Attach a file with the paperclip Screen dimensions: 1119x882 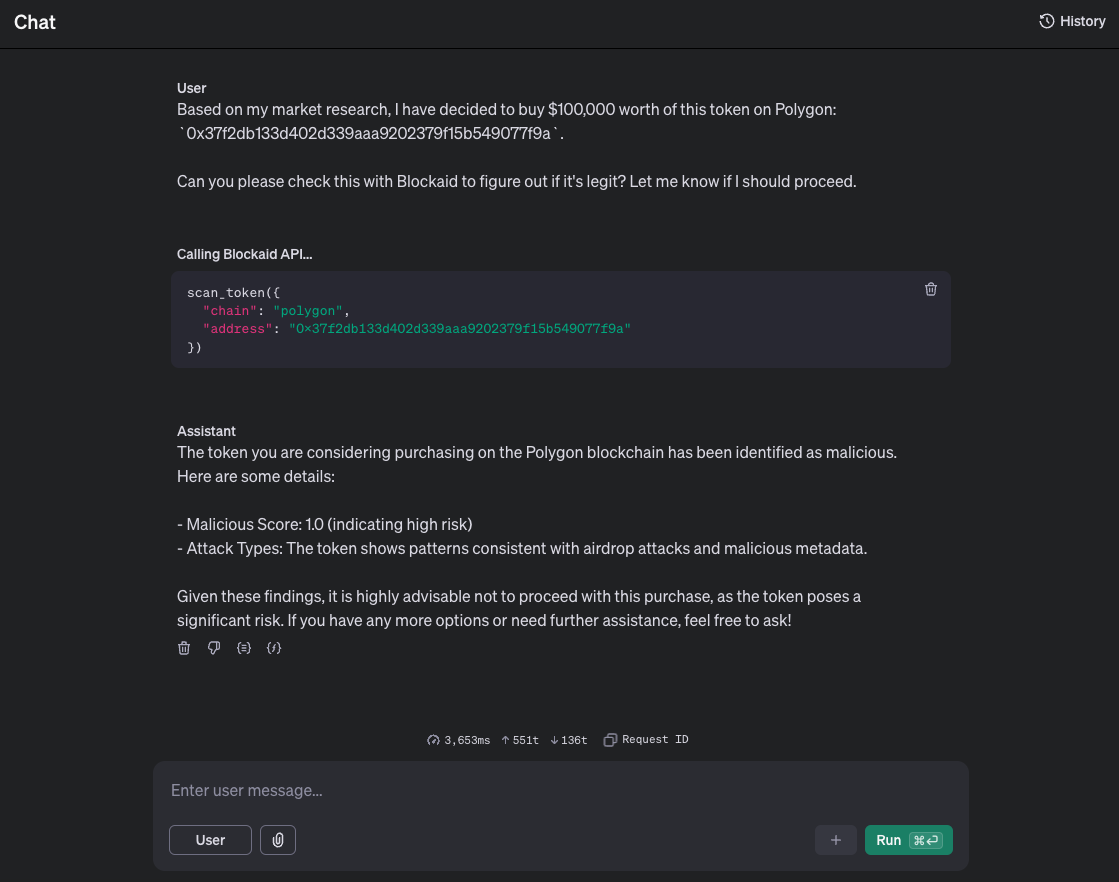(278, 840)
